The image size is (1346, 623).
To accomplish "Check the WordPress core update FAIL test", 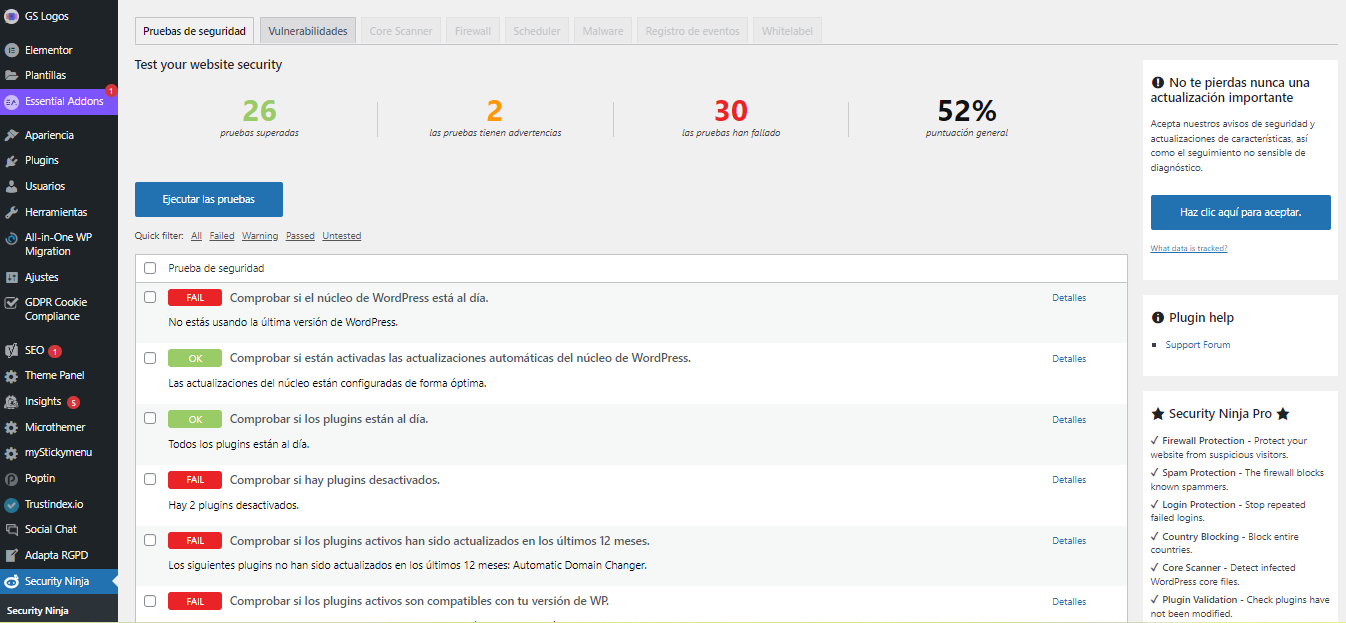I will pos(150,297).
